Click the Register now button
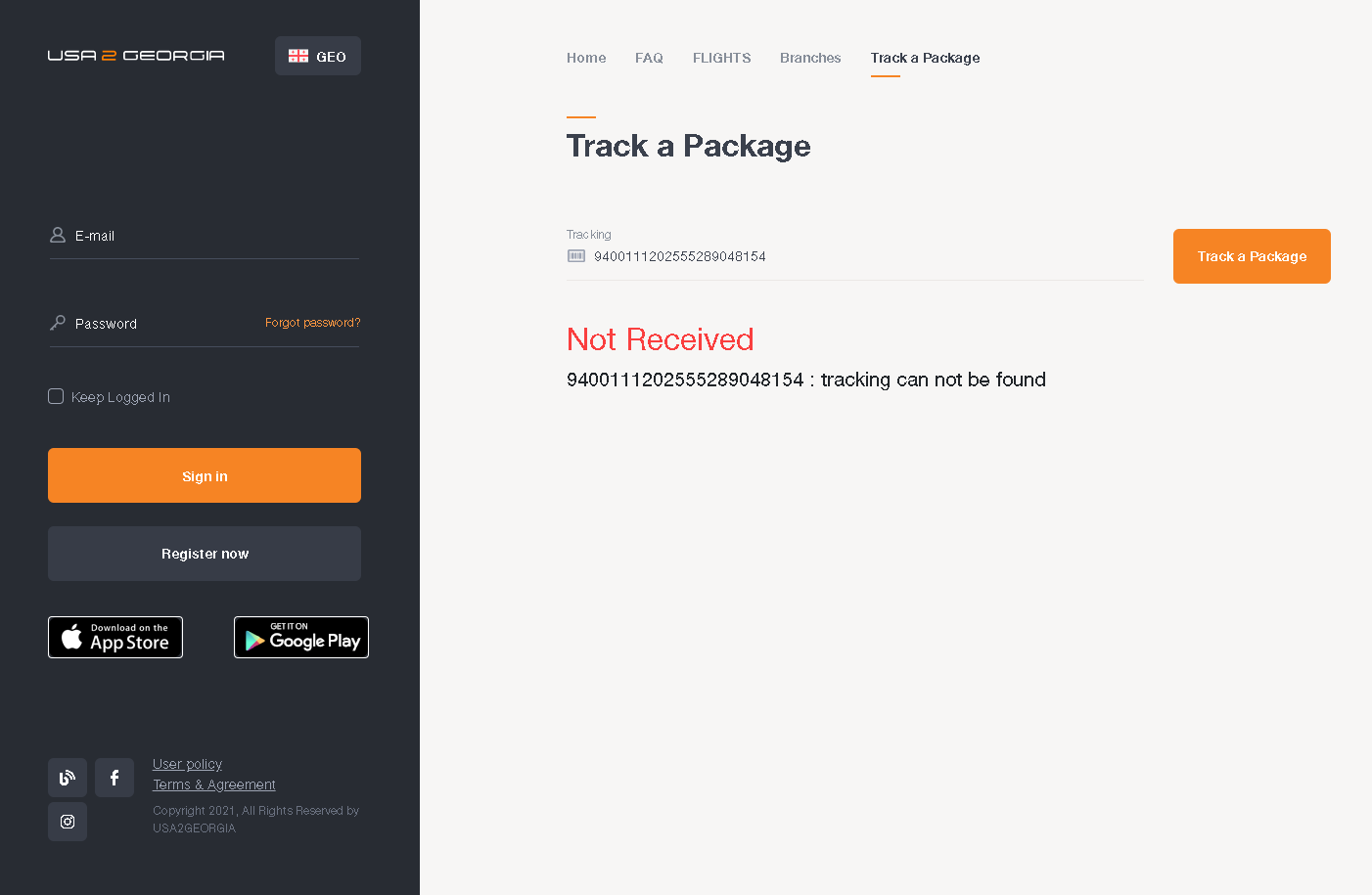The height and width of the screenshot is (895, 1372). pyautogui.click(x=205, y=554)
